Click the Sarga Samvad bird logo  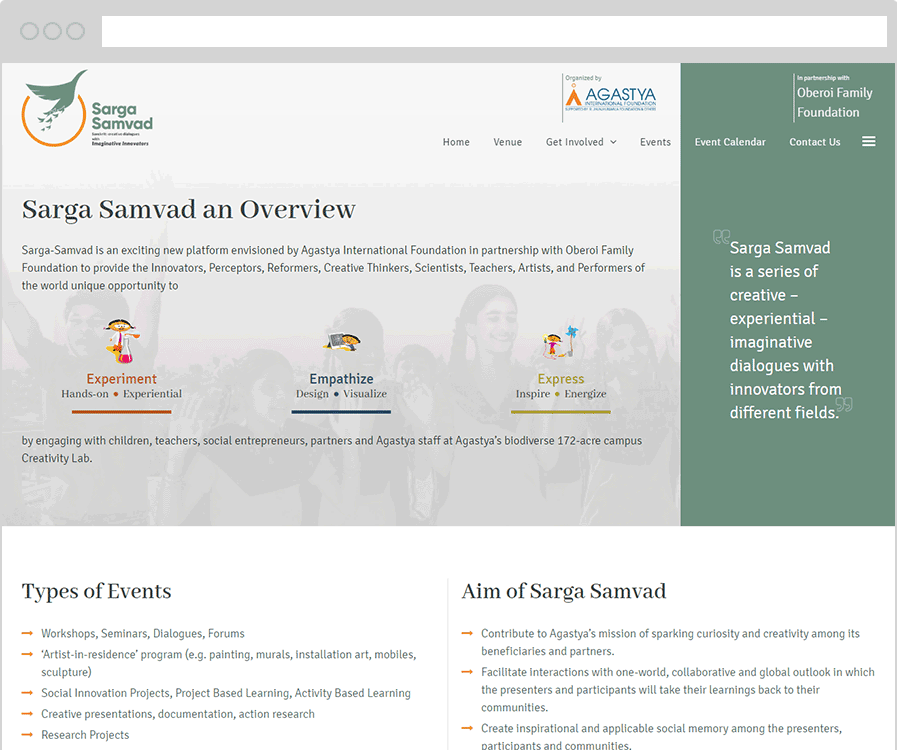pos(87,109)
